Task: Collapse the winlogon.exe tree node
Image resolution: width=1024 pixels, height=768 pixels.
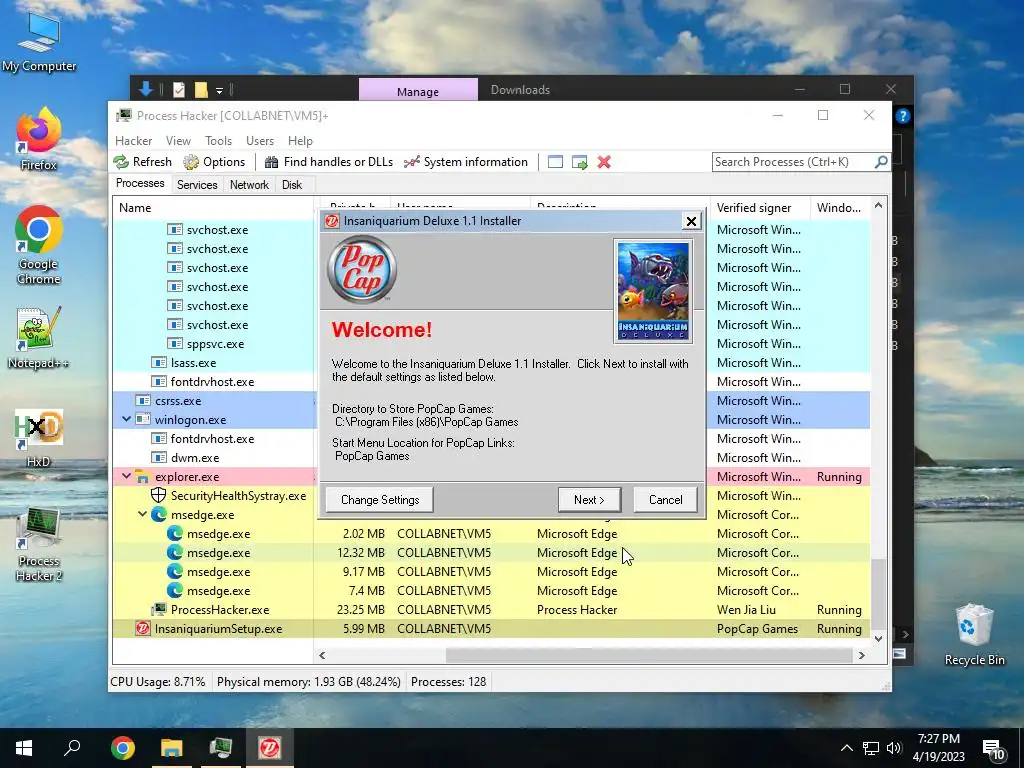Action: point(126,419)
